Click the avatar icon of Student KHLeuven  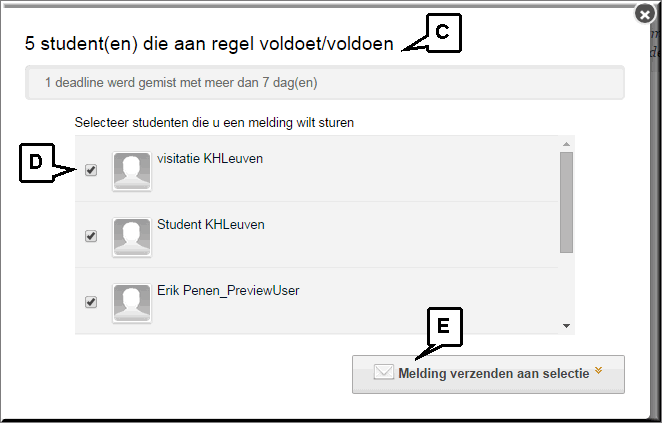(x=132, y=237)
